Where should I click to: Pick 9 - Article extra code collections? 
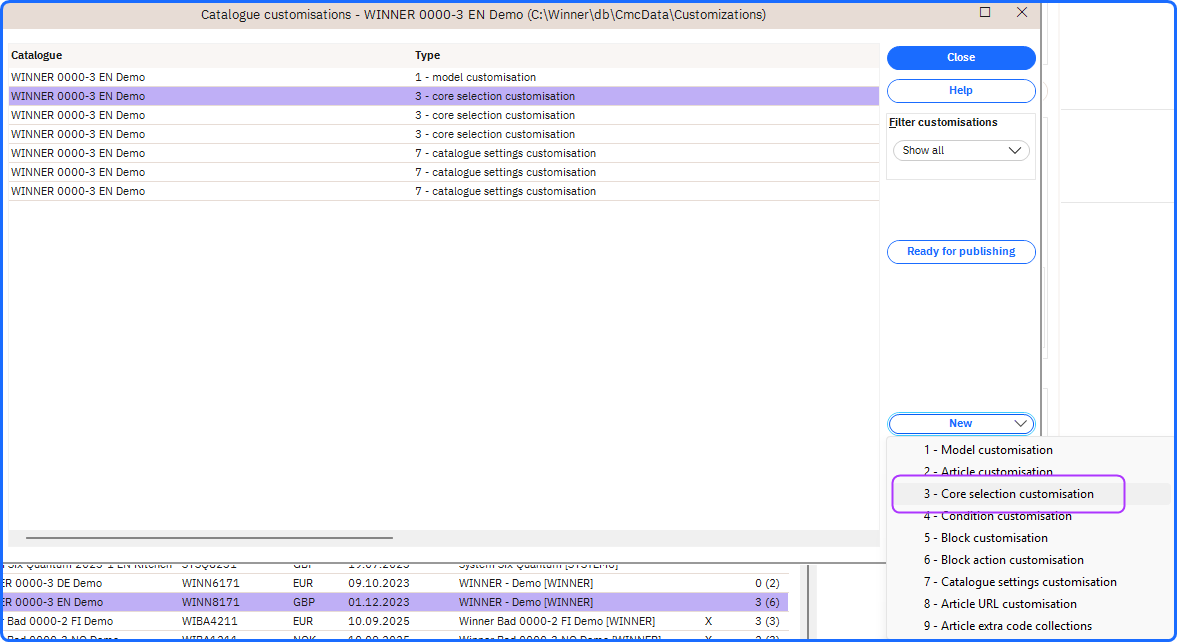(x=1007, y=625)
